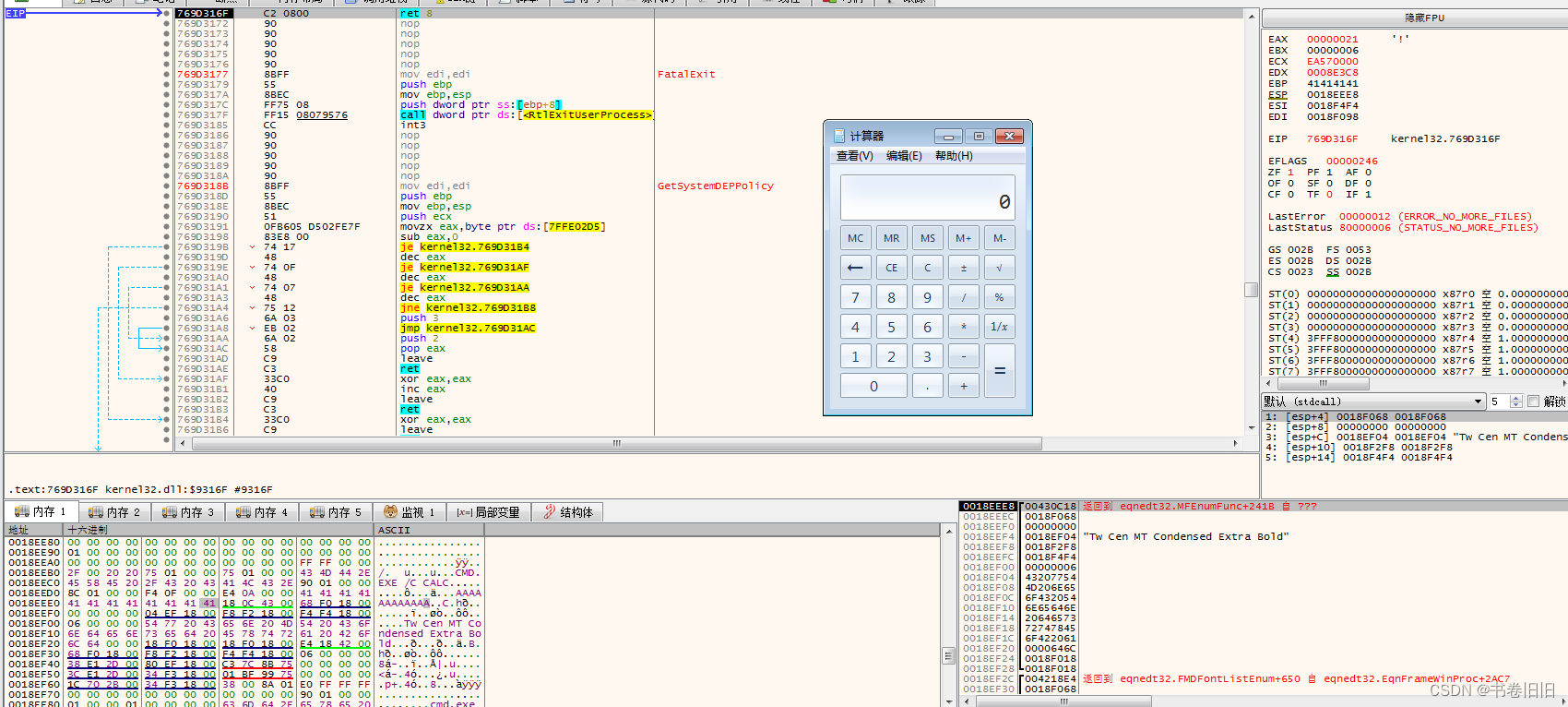Screen dimensions: 1568x707
Task: Click the Calculator plus key
Action: click(x=963, y=386)
